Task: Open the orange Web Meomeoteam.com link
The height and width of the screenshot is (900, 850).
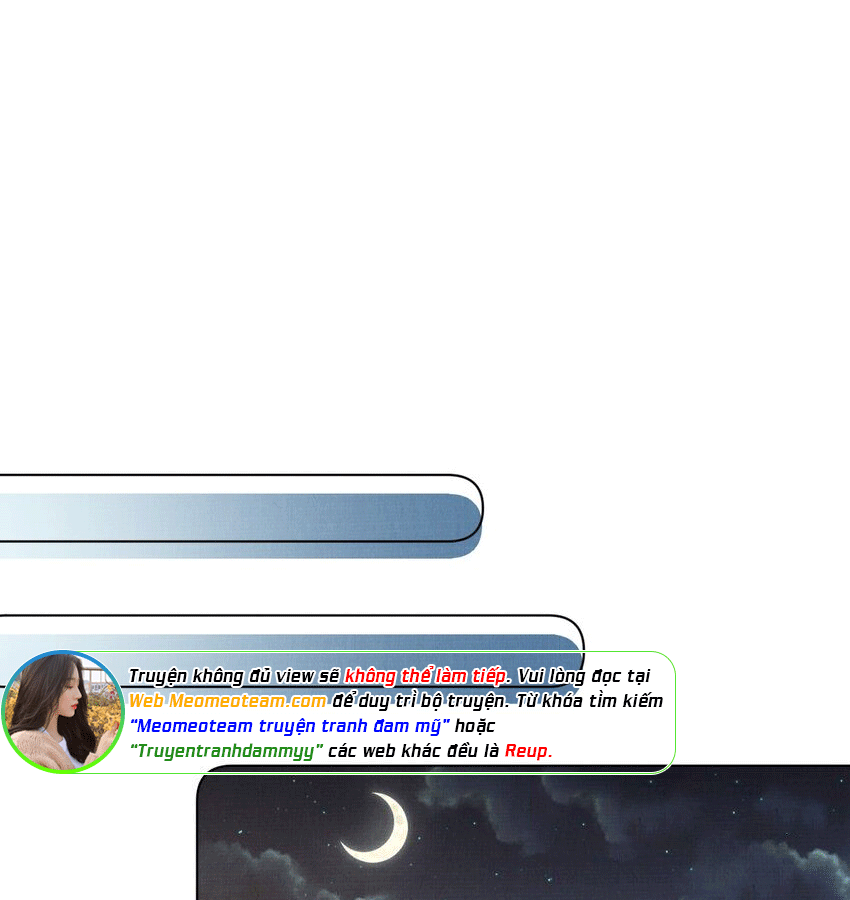Action: click(227, 701)
